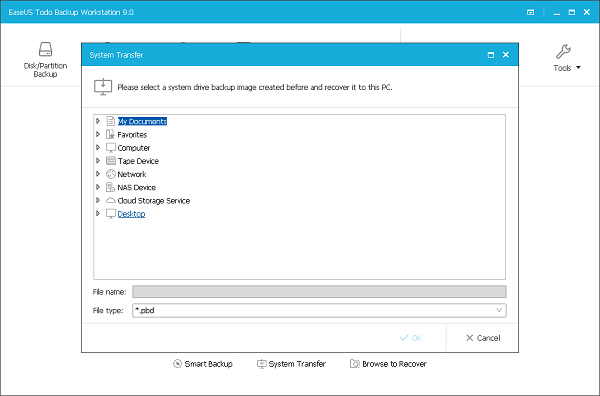Maximize the System Transfer dialog

point(491,55)
